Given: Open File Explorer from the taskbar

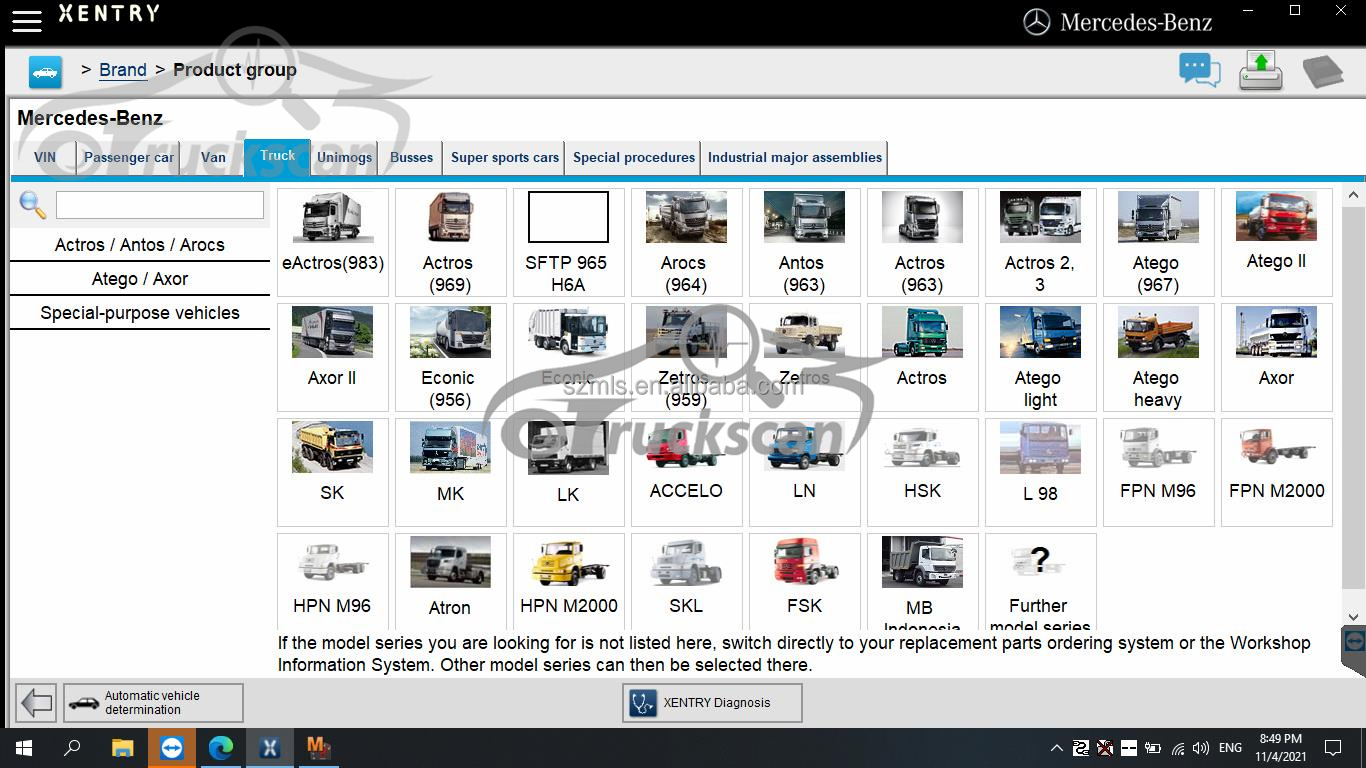Looking at the screenshot, I should 122,748.
